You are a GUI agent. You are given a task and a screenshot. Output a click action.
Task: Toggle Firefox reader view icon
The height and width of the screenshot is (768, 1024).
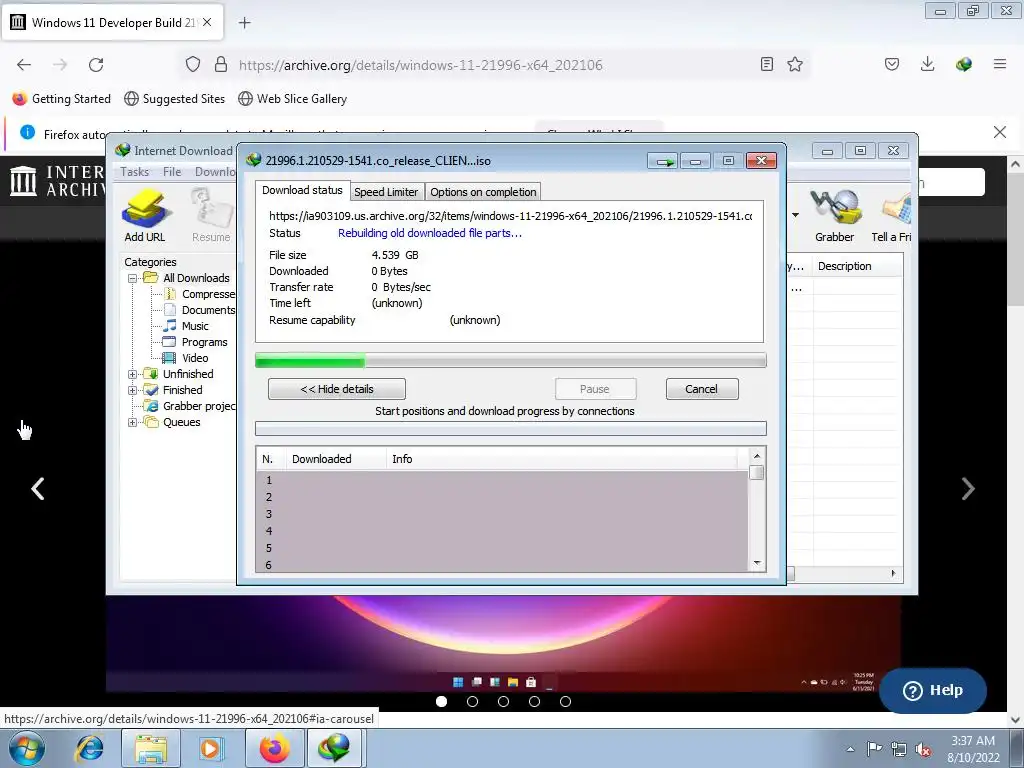pos(767,64)
